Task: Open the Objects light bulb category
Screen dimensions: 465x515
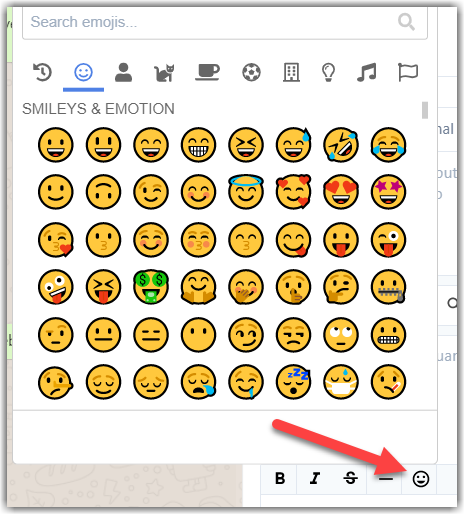Action: coord(328,72)
